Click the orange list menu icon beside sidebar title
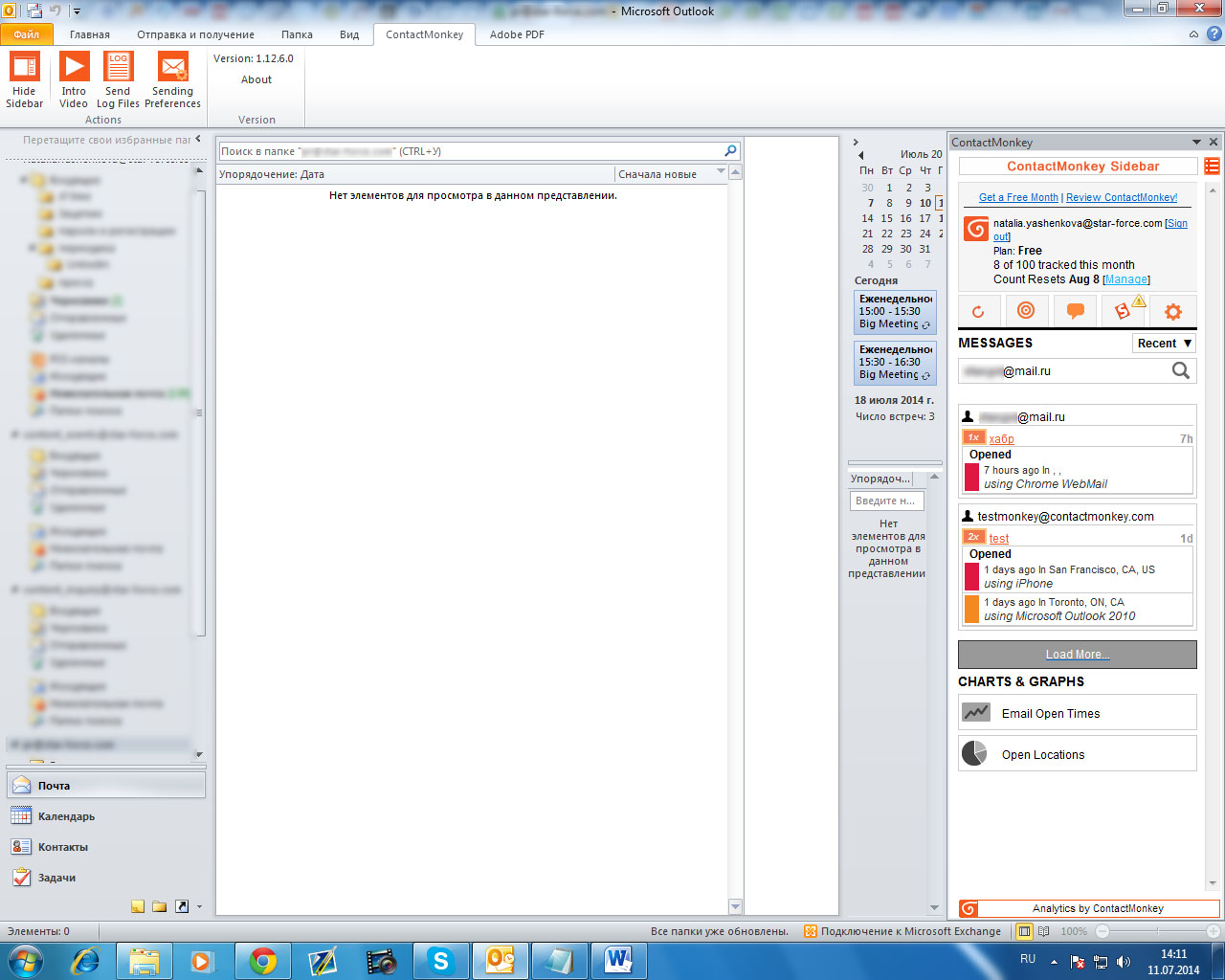The height and width of the screenshot is (980, 1225). click(x=1212, y=167)
